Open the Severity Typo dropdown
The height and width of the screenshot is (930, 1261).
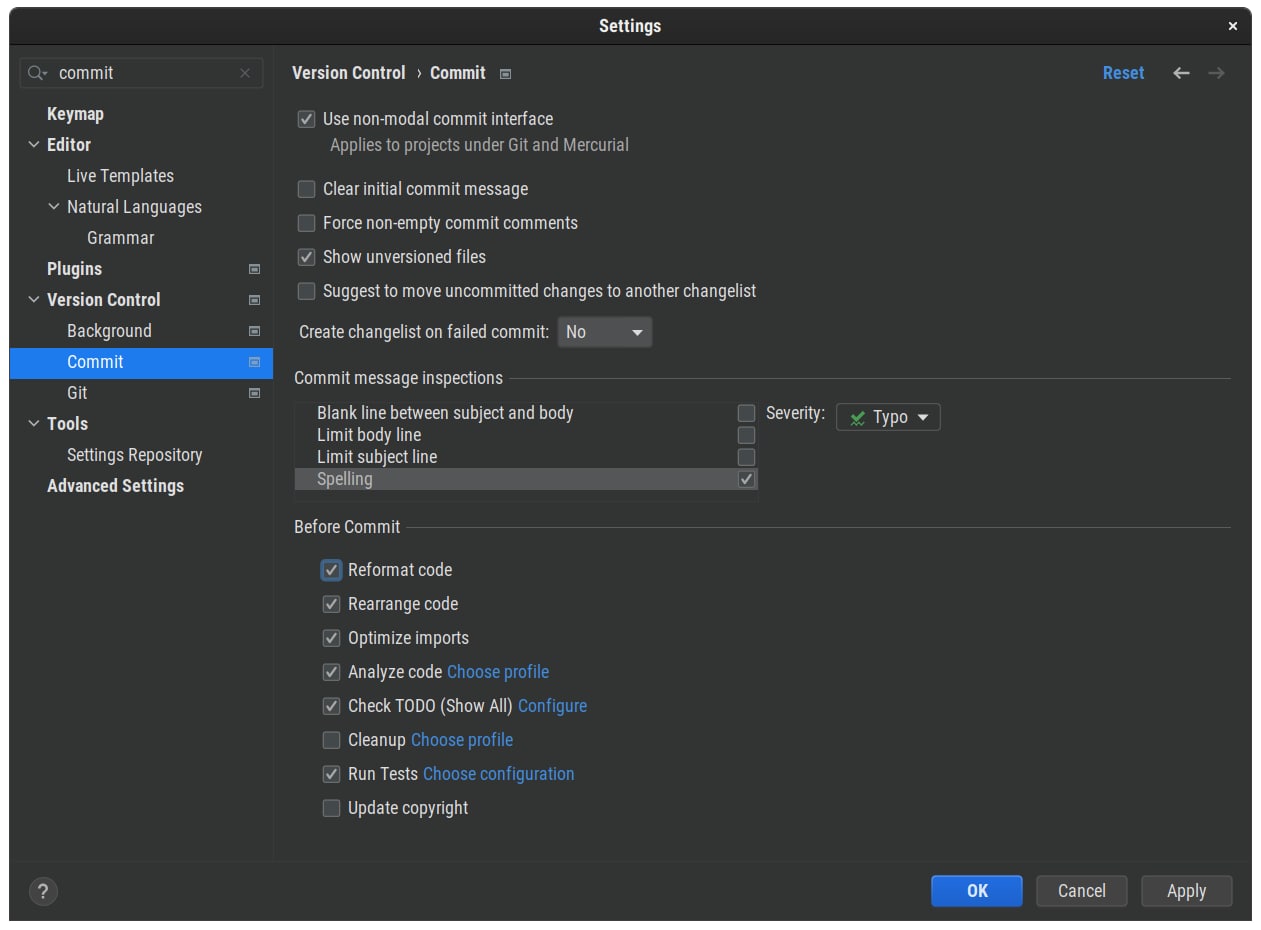coord(888,417)
